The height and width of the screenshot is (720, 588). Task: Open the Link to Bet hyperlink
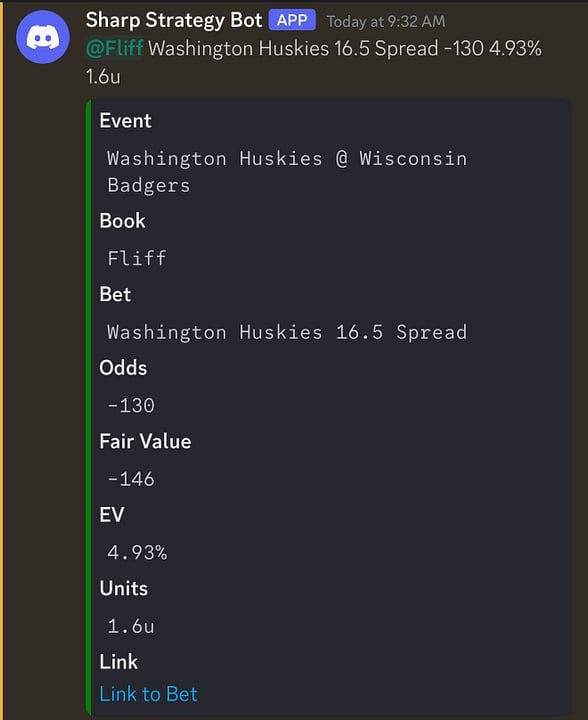pyautogui.click(x=148, y=694)
